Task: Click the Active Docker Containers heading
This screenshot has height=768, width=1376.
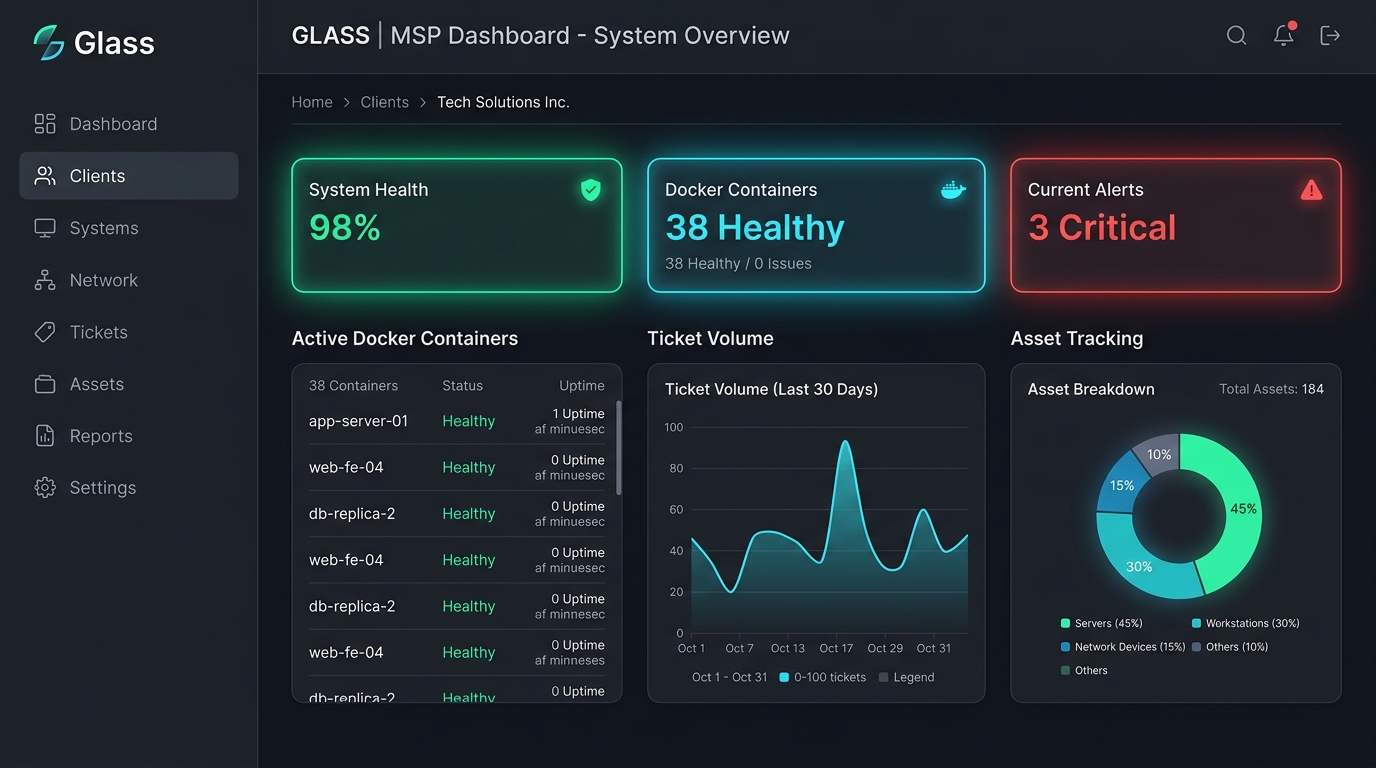Action: coord(405,338)
